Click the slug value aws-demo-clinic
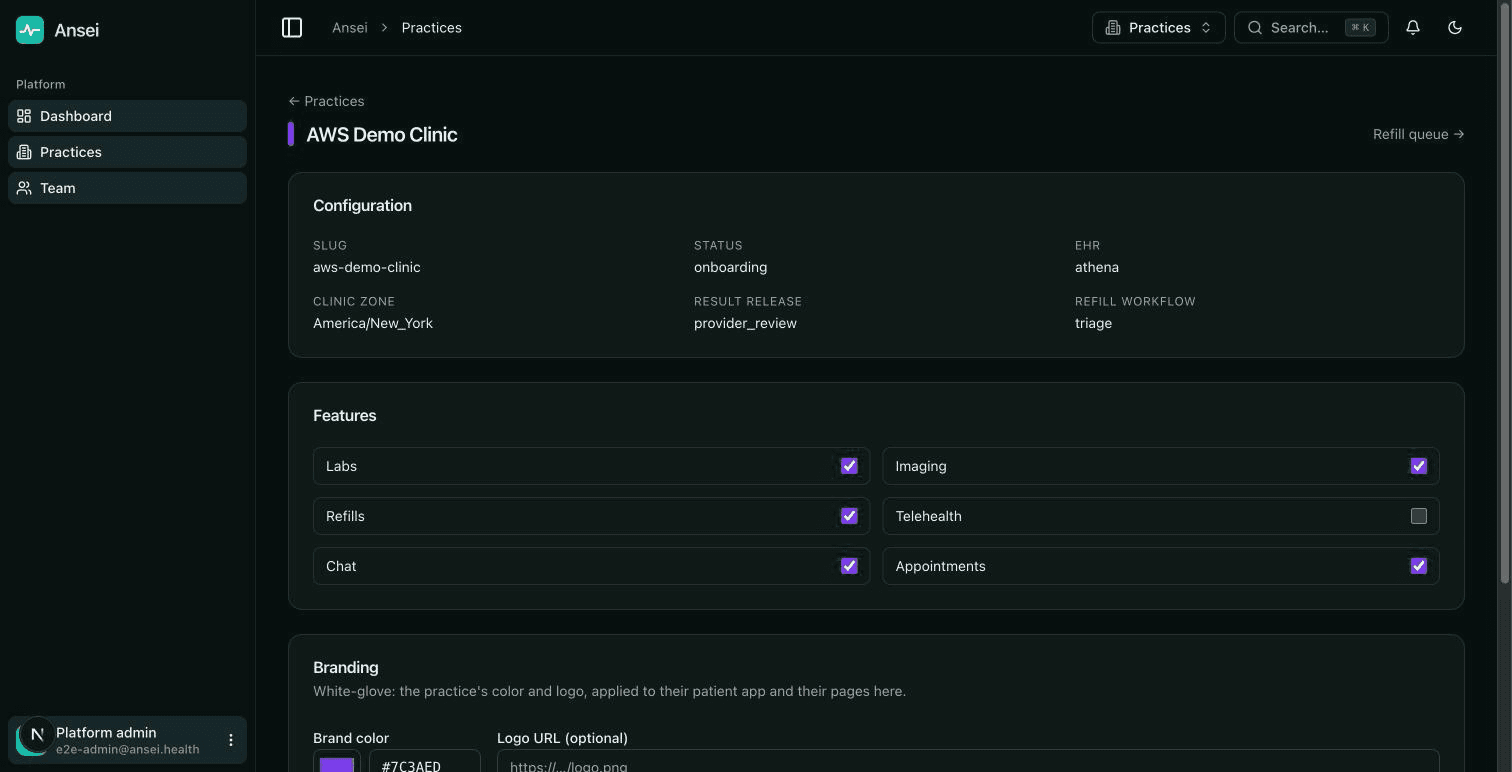1512x772 pixels. pos(367,267)
